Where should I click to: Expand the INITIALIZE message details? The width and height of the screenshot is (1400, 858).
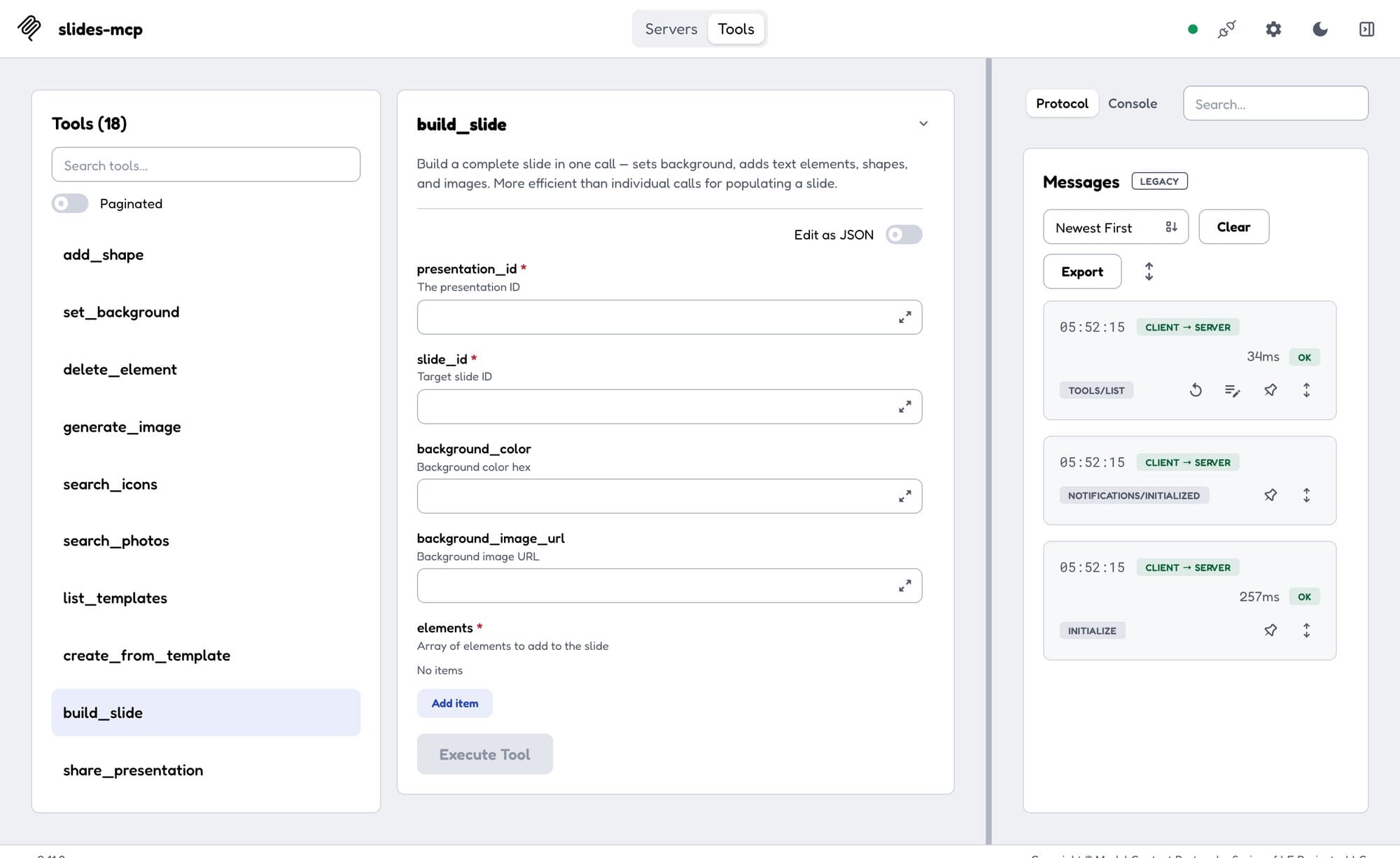[1306, 630]
